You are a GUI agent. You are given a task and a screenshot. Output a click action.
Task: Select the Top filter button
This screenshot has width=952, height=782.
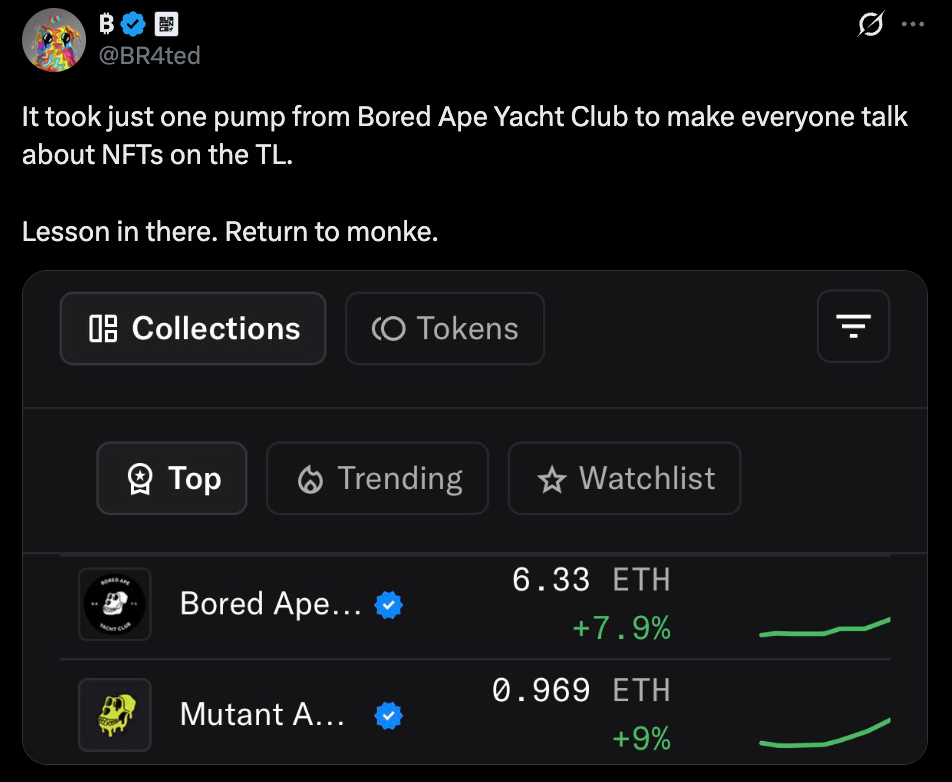coord(171,478)
